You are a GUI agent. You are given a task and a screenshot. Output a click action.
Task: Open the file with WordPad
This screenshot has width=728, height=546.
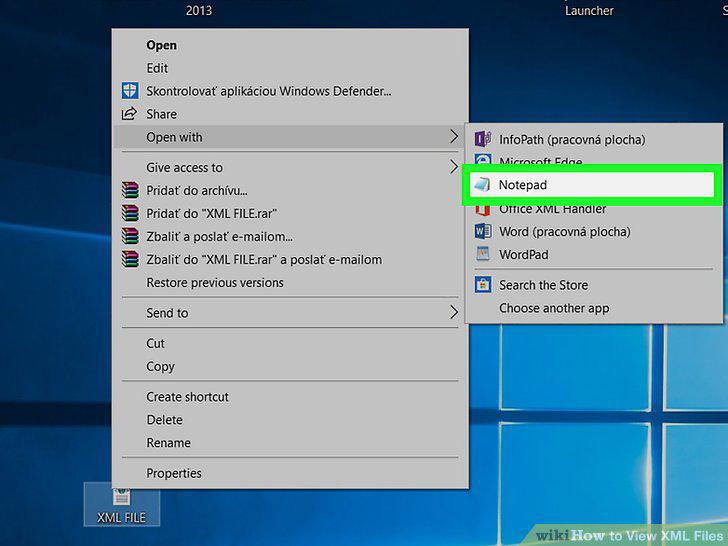[594, 254]
